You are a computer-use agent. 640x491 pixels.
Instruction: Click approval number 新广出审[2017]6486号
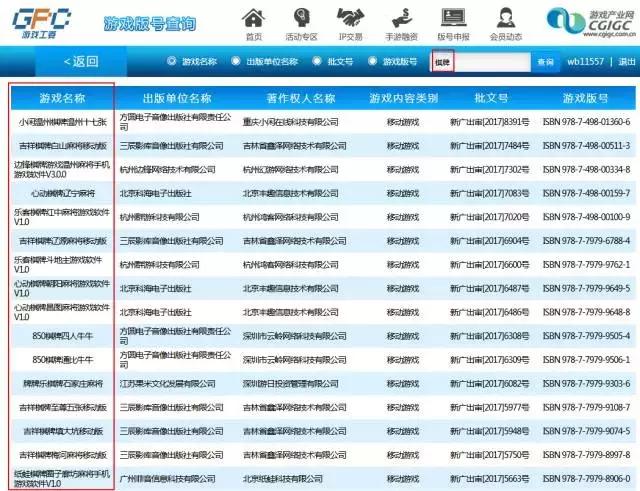point(489,312)
